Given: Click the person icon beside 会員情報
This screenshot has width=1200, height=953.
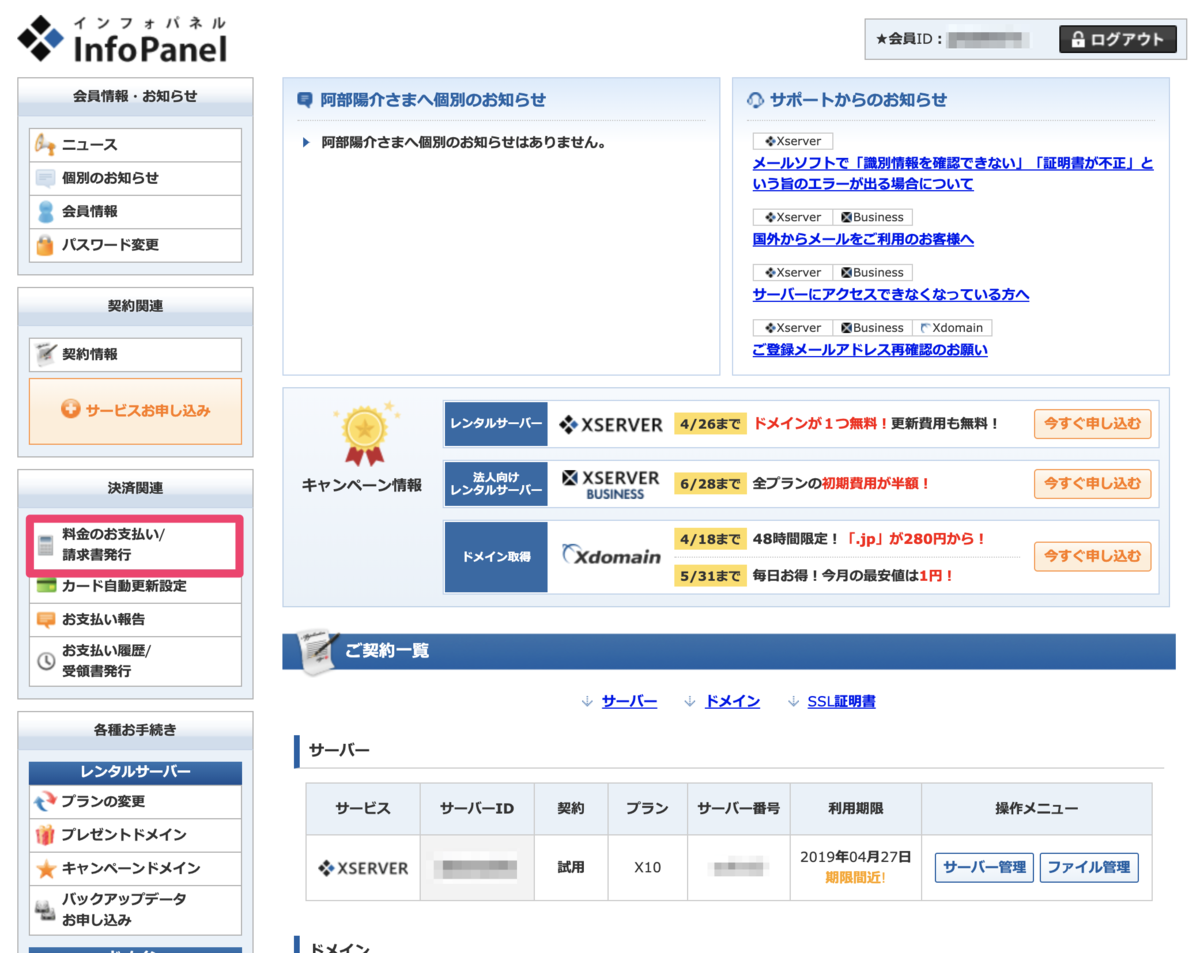Looking at the screenshot, I should 45,212.
